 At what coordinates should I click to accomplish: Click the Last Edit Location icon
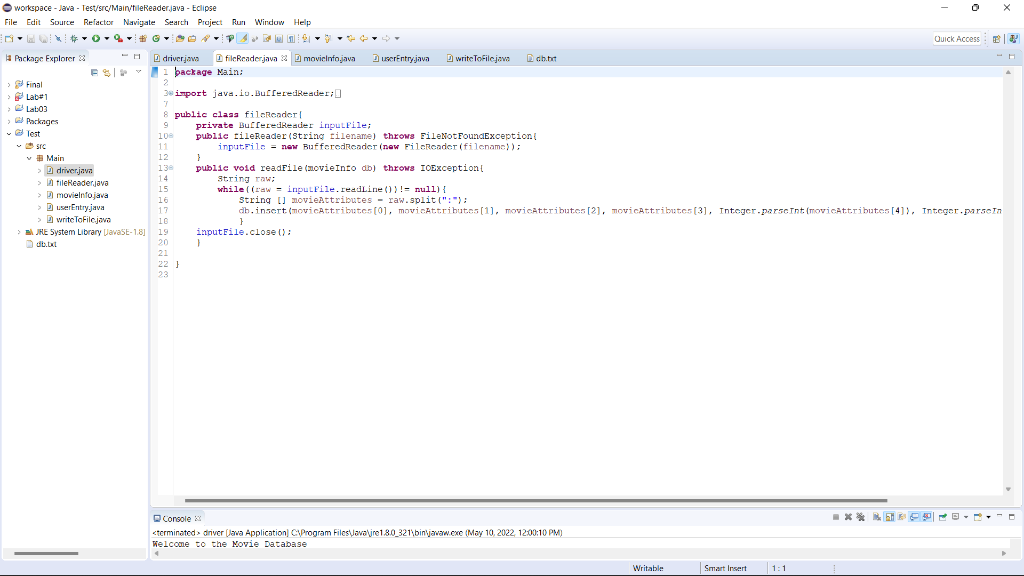[351, 39]
